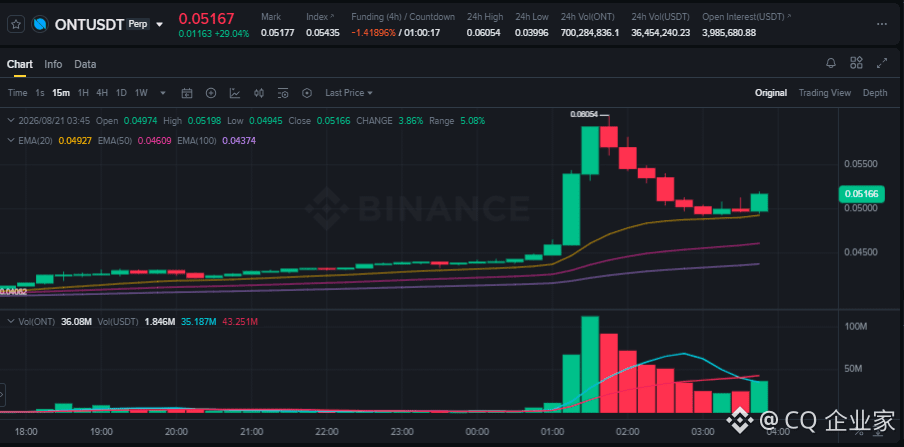This screenshot has width=904, height=447.
Task: Click the Vol(ONT) 36.08M reading
Action: [x=76, y=321]
